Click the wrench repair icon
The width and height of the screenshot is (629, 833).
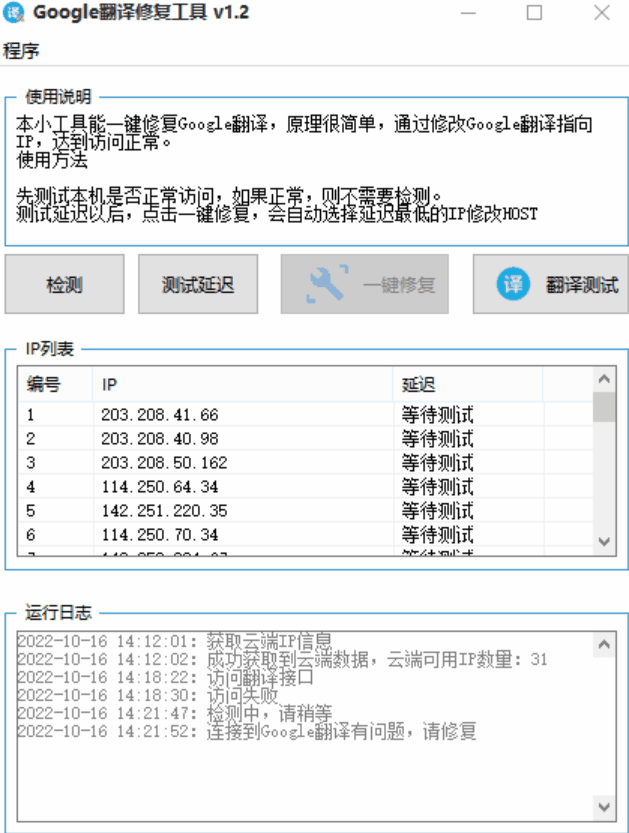point(327,284)
